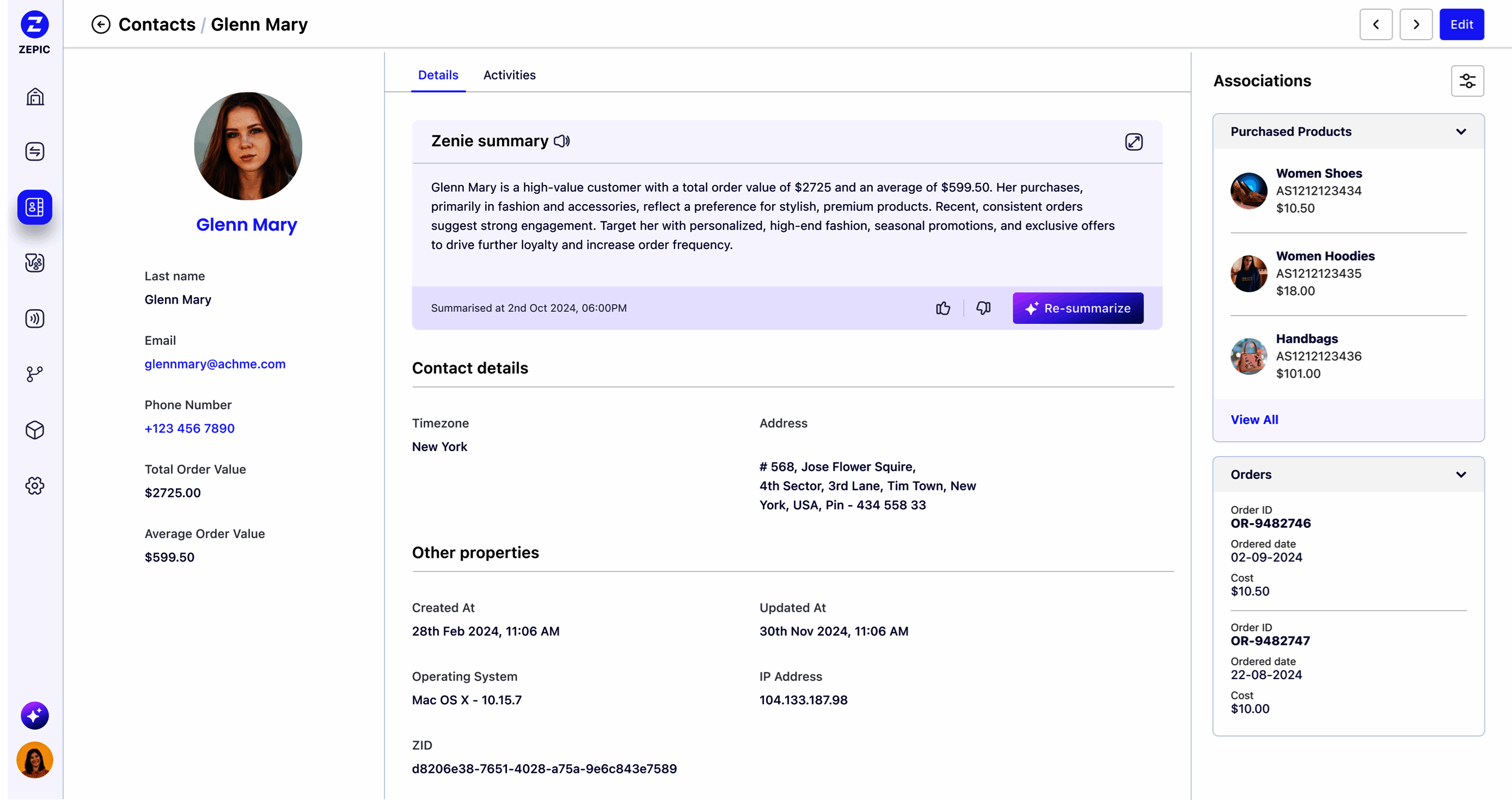Open the settings gear in sidebar
This screenshot has width=1512, height=800.
(35, 485)
